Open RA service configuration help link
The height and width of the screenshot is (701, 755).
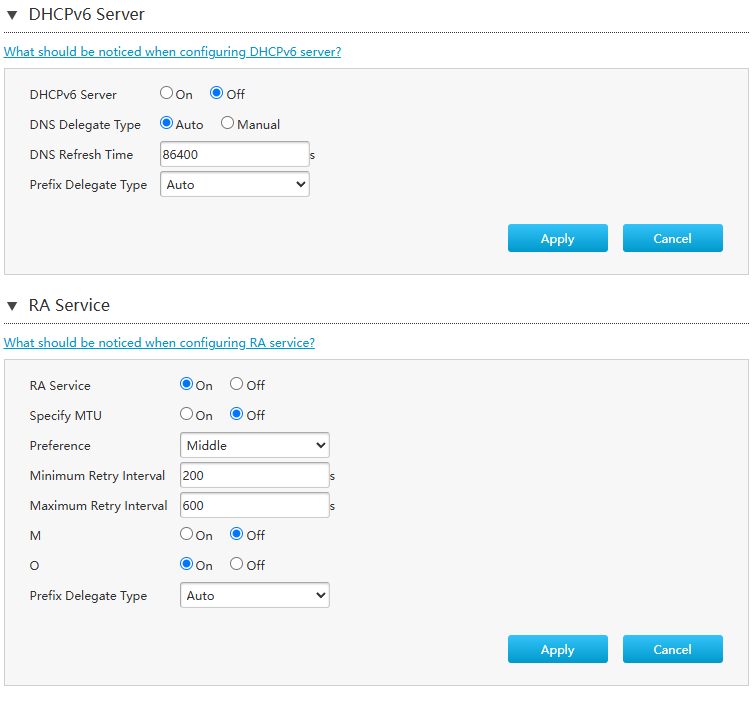159,343
